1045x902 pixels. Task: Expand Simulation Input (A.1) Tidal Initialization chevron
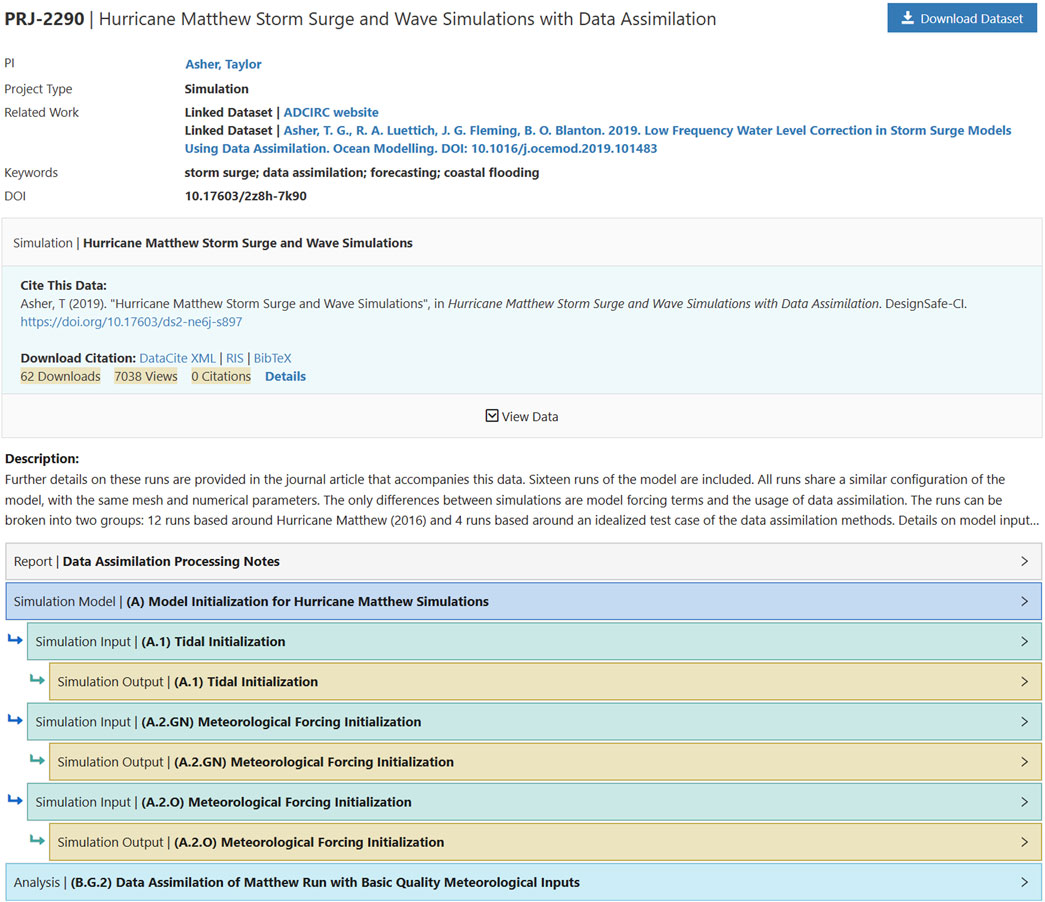tap(1024, 641)
